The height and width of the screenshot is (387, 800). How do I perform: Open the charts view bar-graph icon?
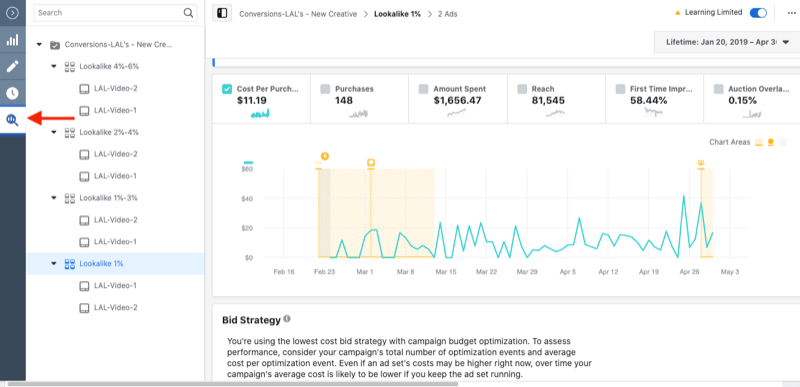(12, 40)
